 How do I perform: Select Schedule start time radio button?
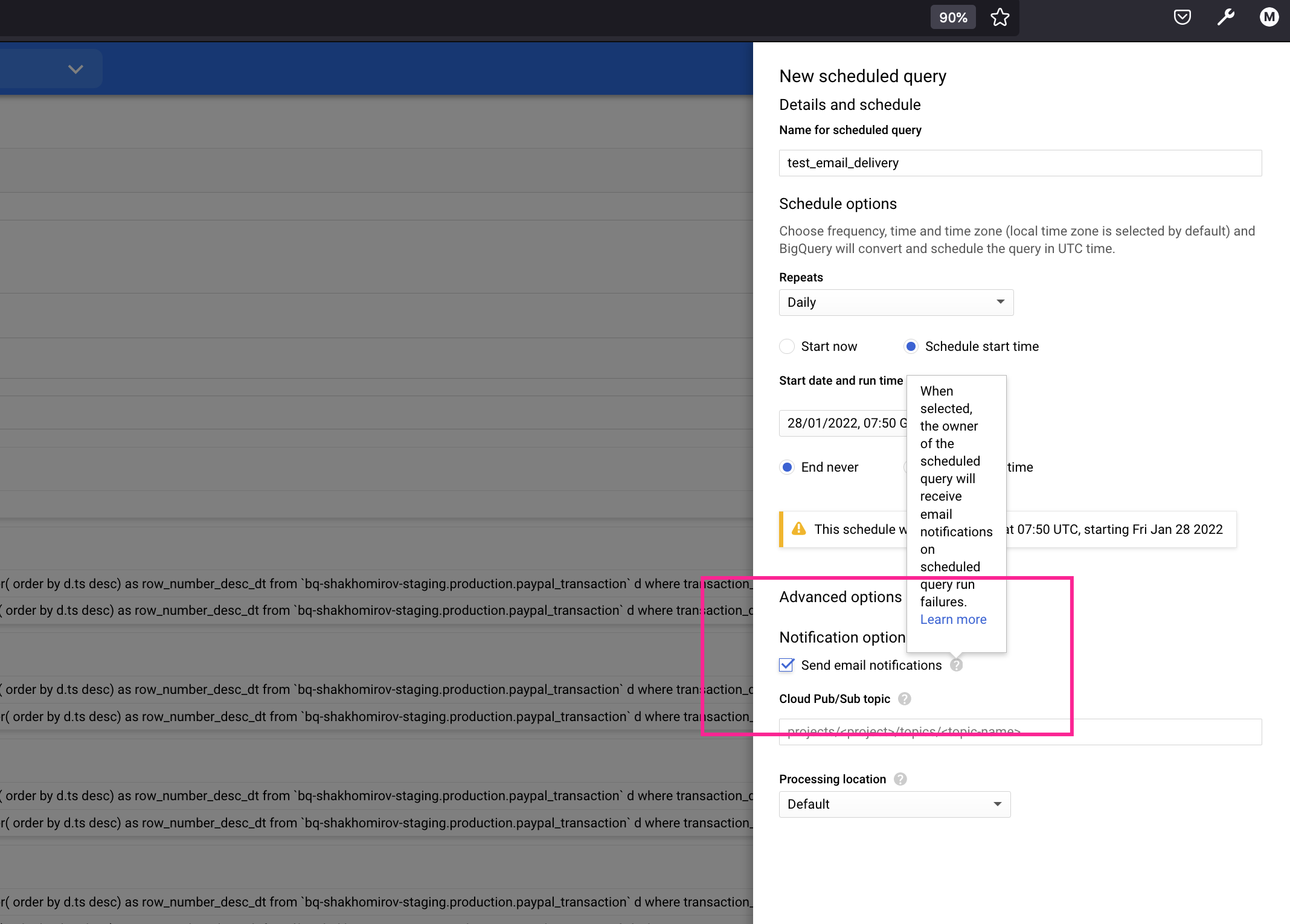coord(911,346)
